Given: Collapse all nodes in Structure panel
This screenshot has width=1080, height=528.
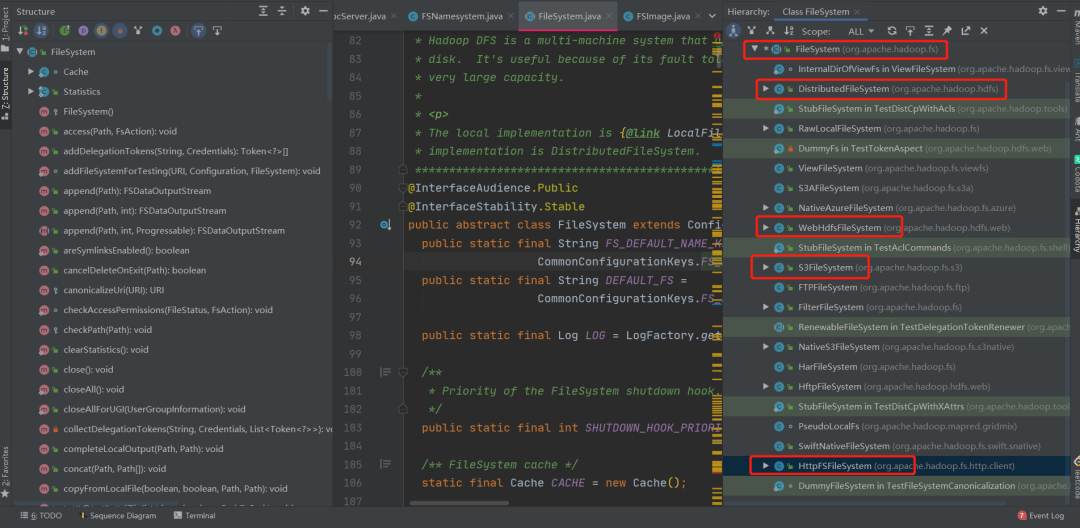Looking at the screenshot, I should 282,11.
